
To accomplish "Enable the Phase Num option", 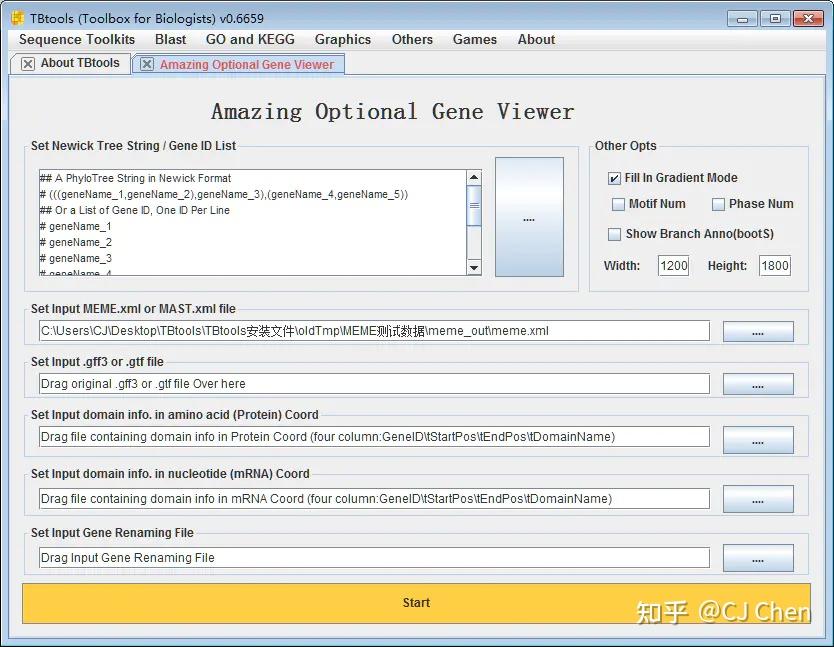I will point(718,204).
